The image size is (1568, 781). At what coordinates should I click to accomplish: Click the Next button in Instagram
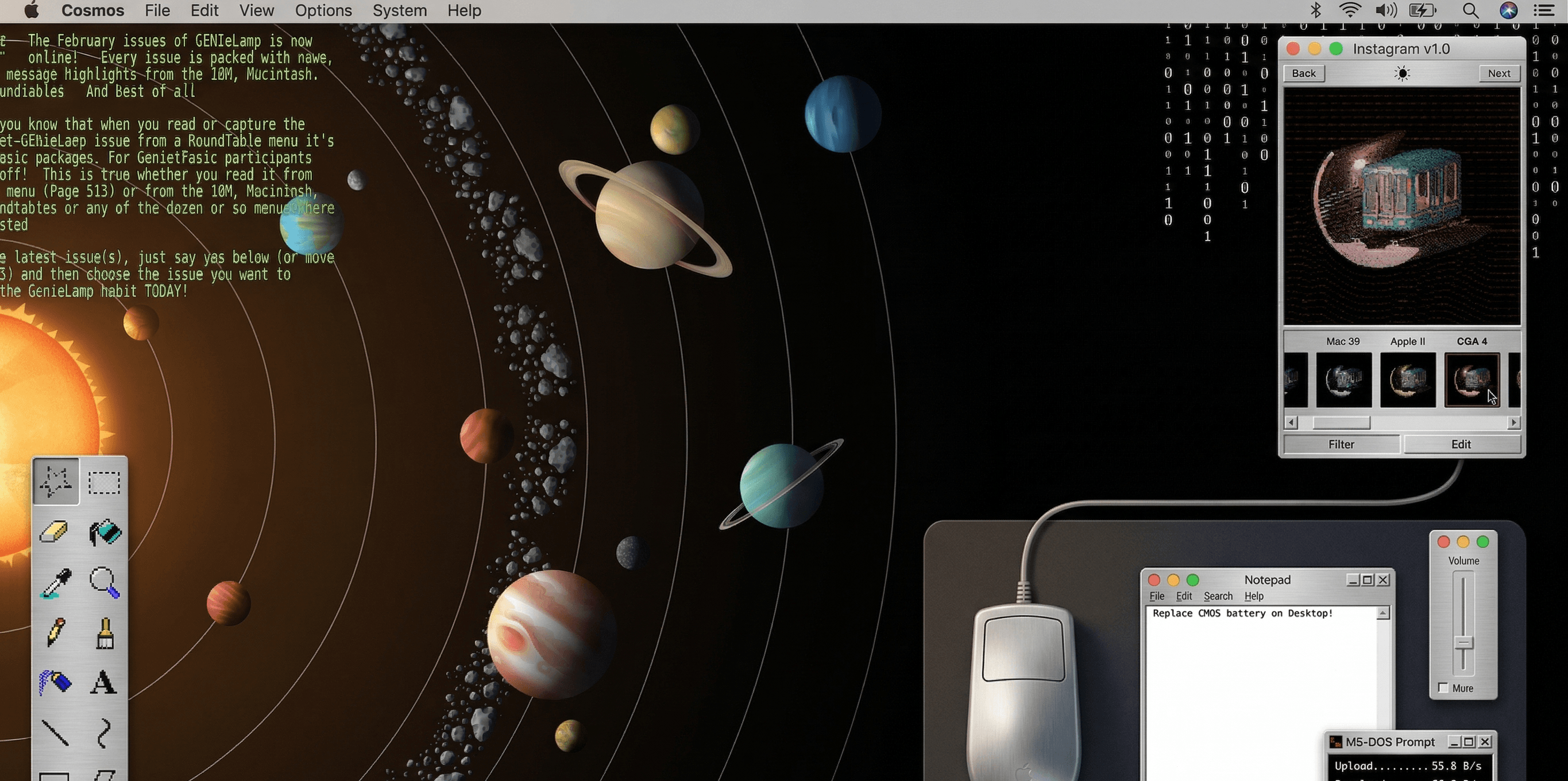(1499, 73)
